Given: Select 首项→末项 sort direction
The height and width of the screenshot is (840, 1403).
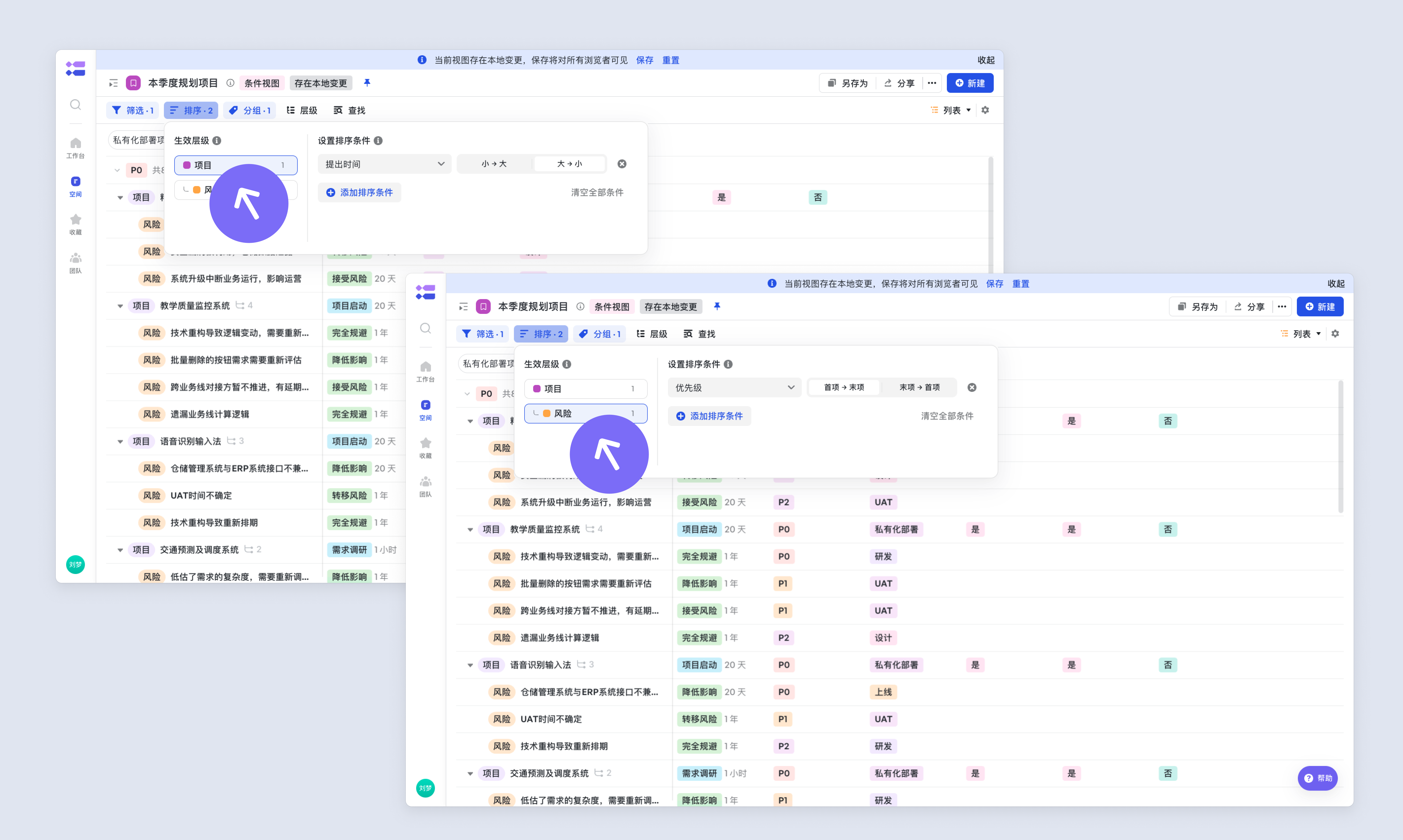Looking at the screenshot, I should pyautogui.click(x=844, y=388).
